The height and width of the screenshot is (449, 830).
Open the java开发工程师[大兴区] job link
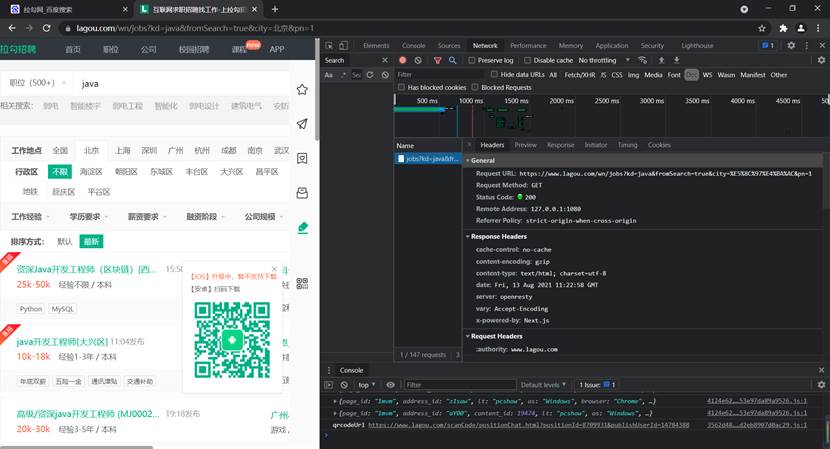tap(62, 342)
